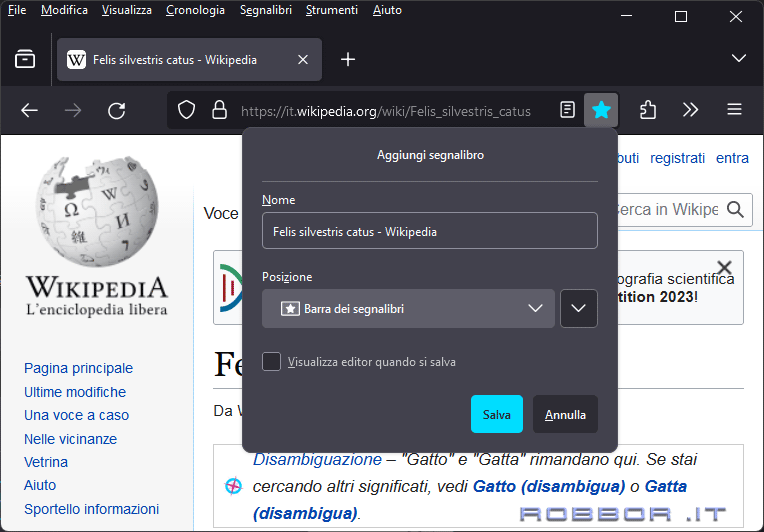This screenshot has height=532, width=764.
Task: Click the Aggiungi segnalibro panel title
Action: pos(430,155)
